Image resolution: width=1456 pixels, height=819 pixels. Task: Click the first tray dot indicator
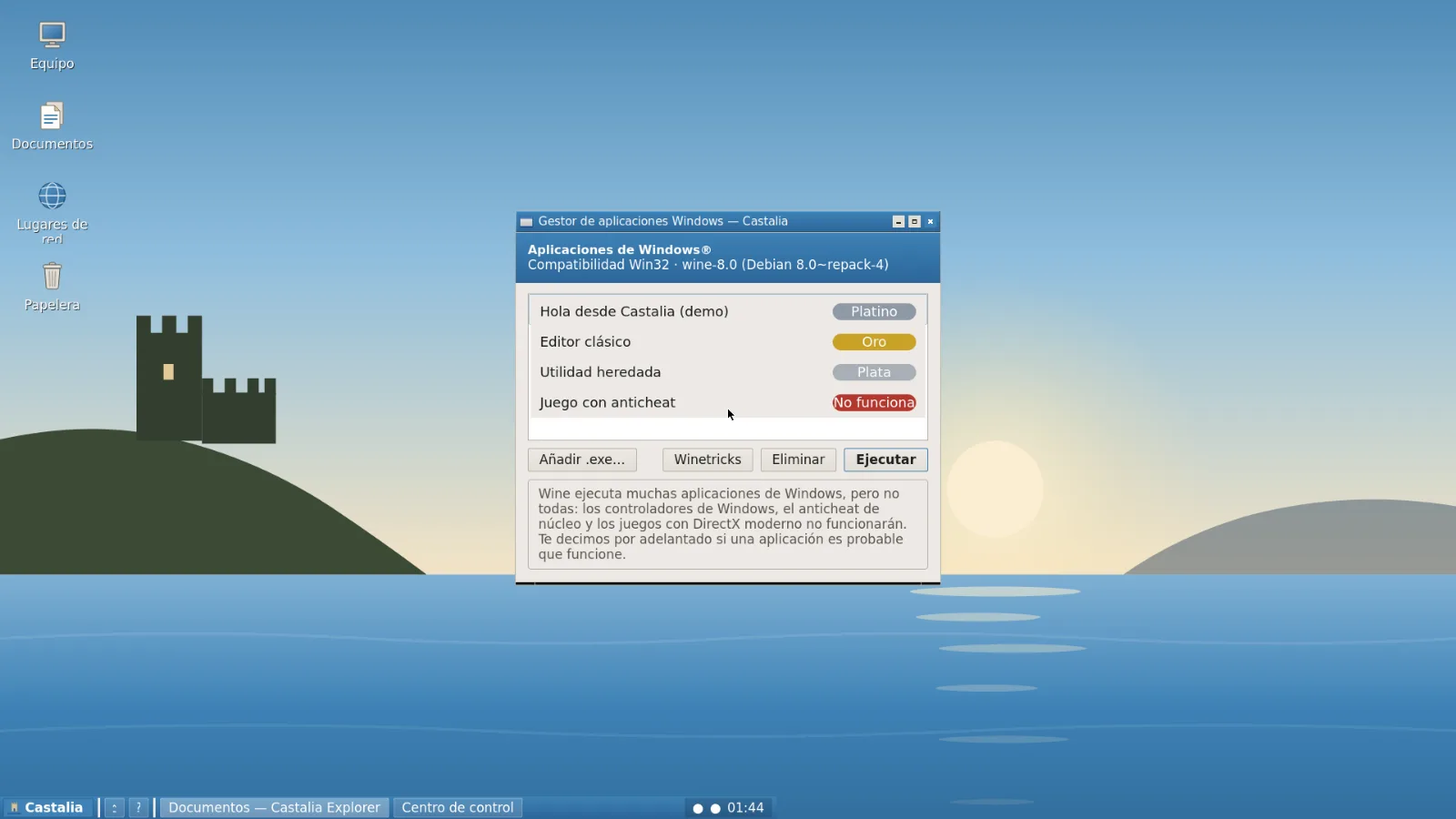tap(698, 808)
